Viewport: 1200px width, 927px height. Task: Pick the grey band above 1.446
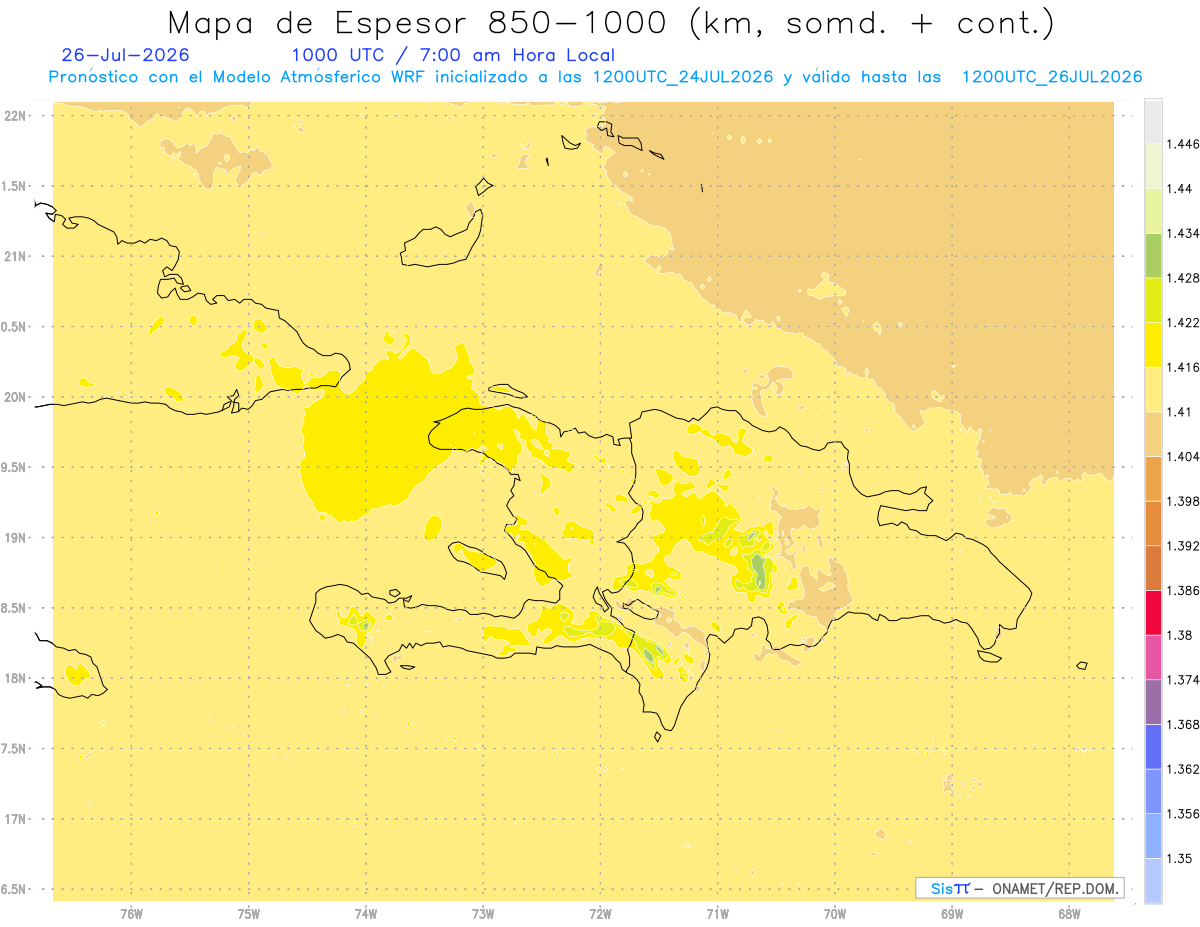pyautogui.click(x=1153, y=121)
